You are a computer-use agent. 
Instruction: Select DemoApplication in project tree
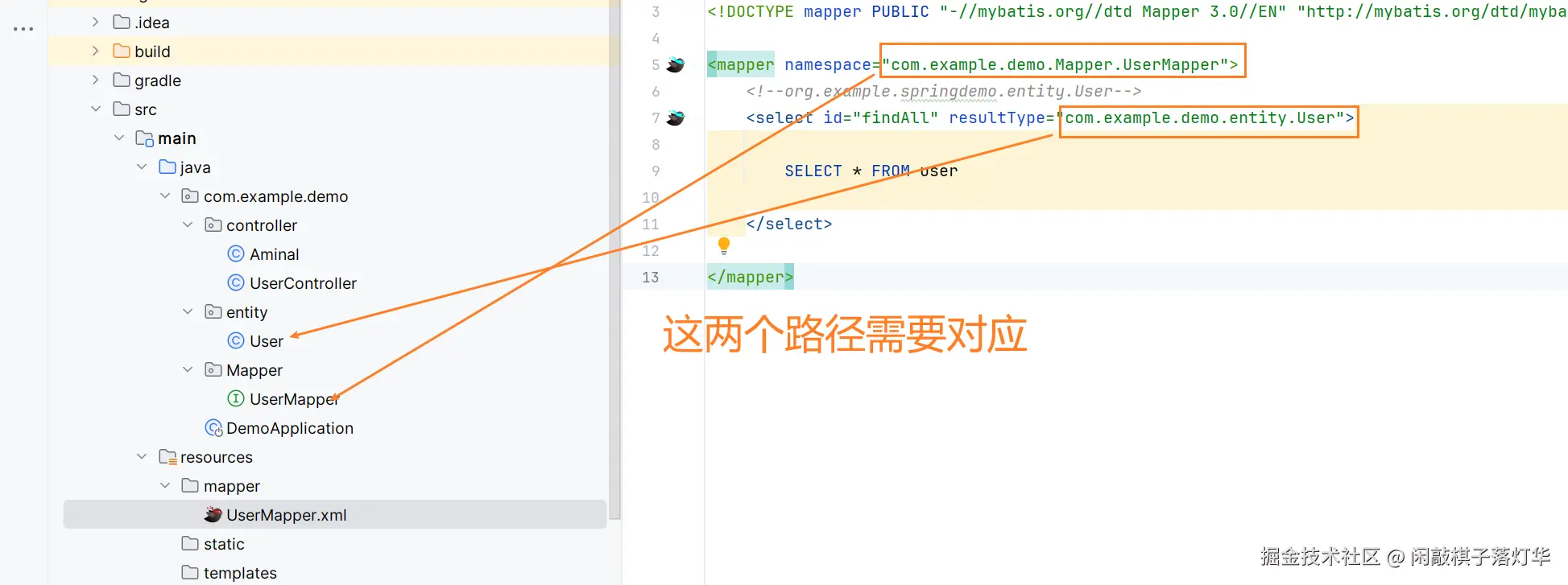pos(290,428)
